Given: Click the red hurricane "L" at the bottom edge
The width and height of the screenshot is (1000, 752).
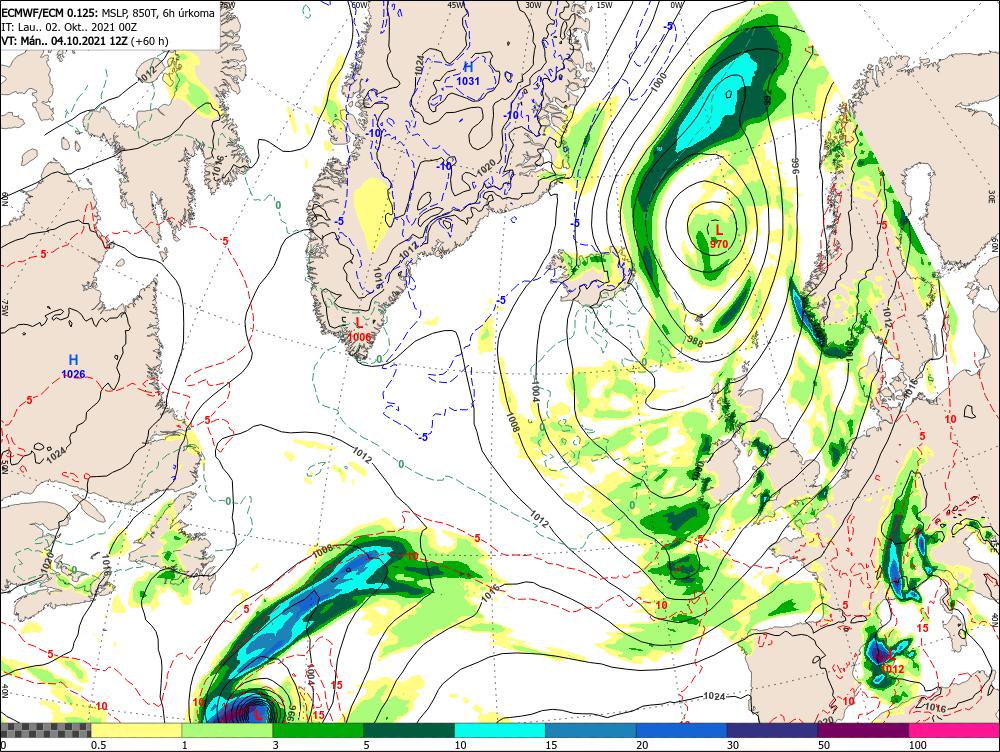Looking at the screenshot, I should click(x=258, y=715).
